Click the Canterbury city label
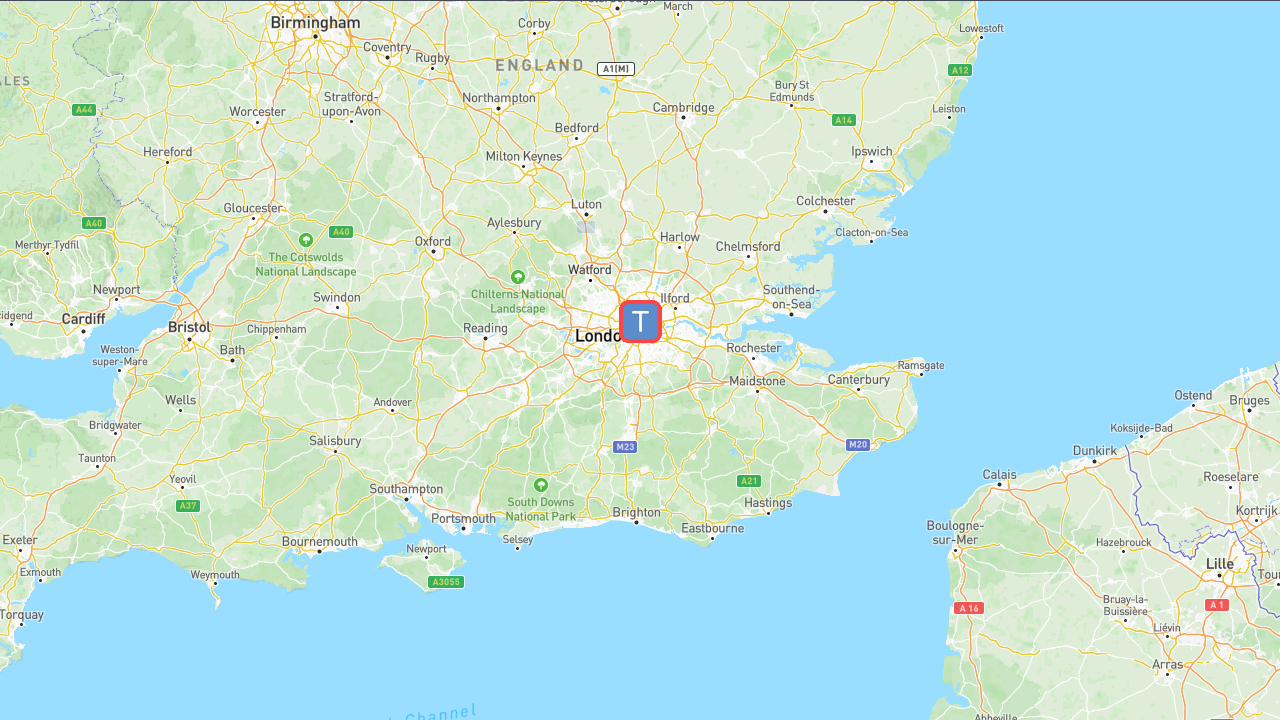This screenshot has height=720, width=1280. [x=859, y=380]
